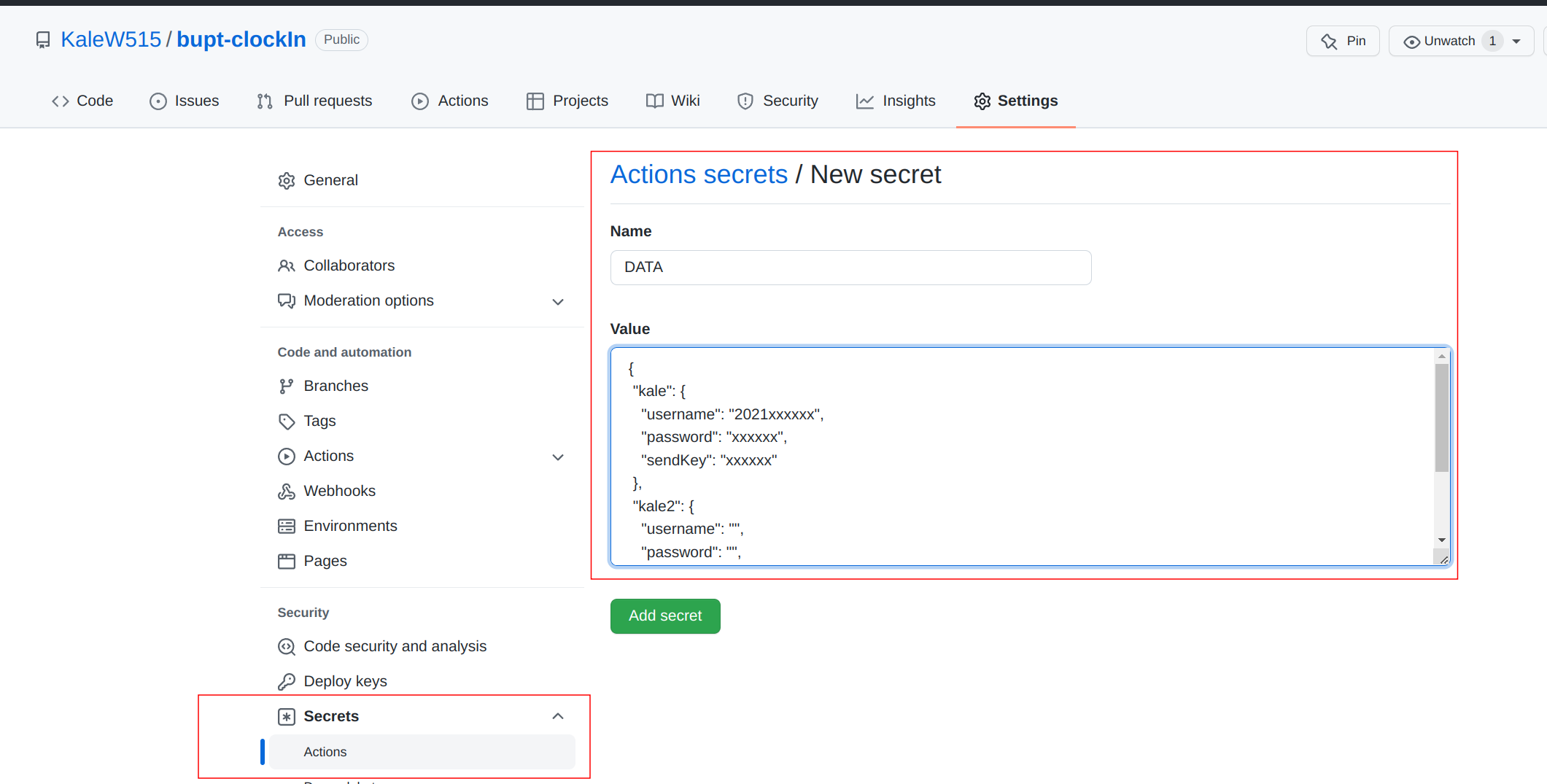This screenshot has height=784, width=1547.
Task: Click the Deploy keys key icon
Action: point(287,682)
